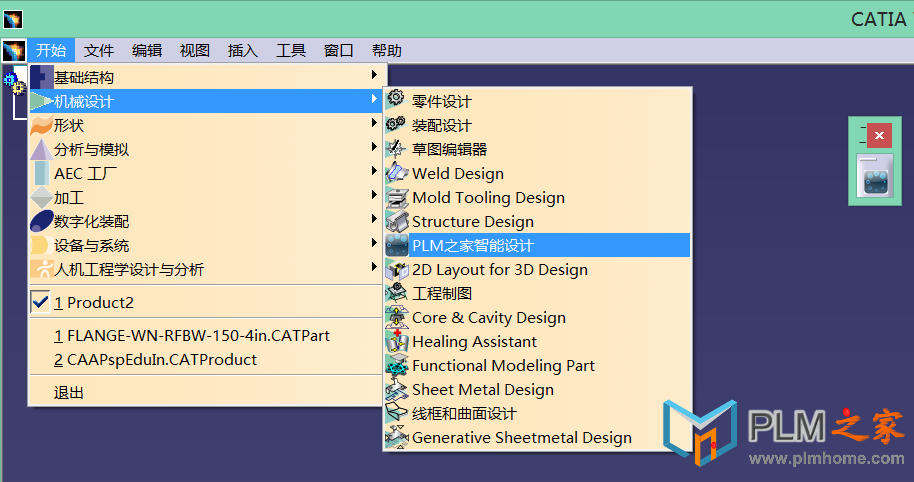This screenshot has height=482, width=914.
Task: Open the 开始 menu
Action: pos(51,51)
